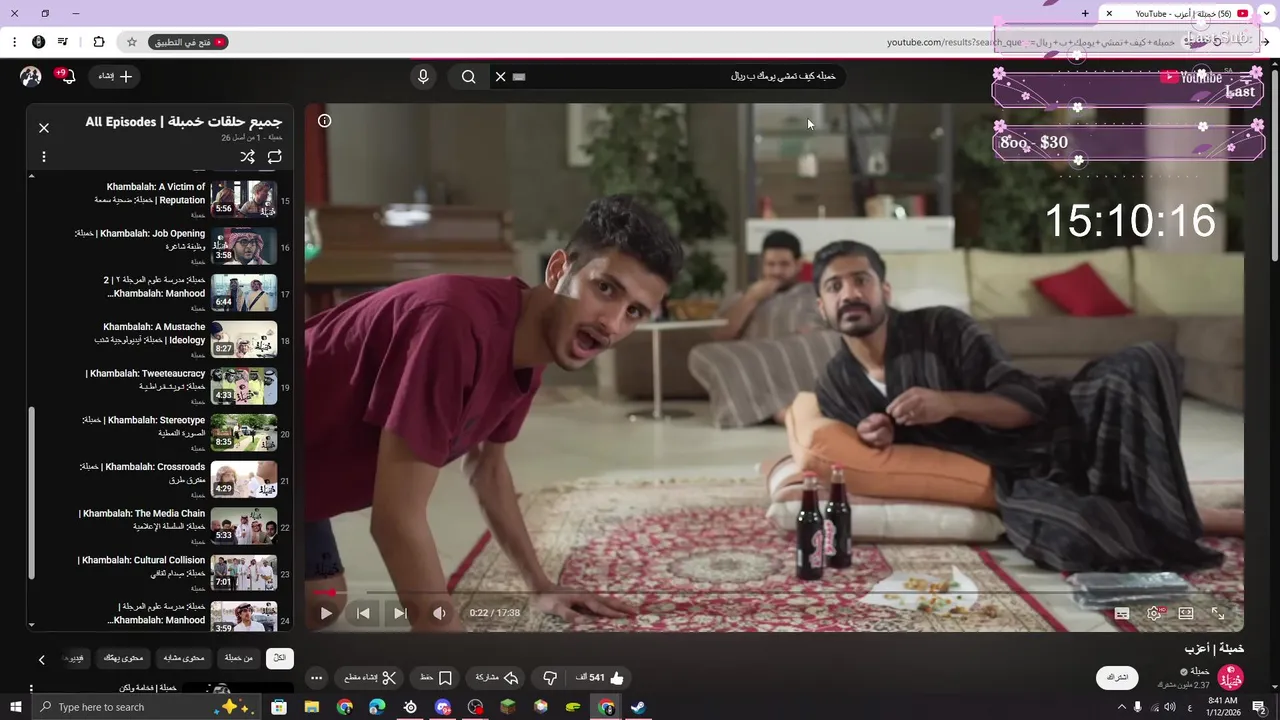Expand more chips with chevron arrow

[42, 659]
